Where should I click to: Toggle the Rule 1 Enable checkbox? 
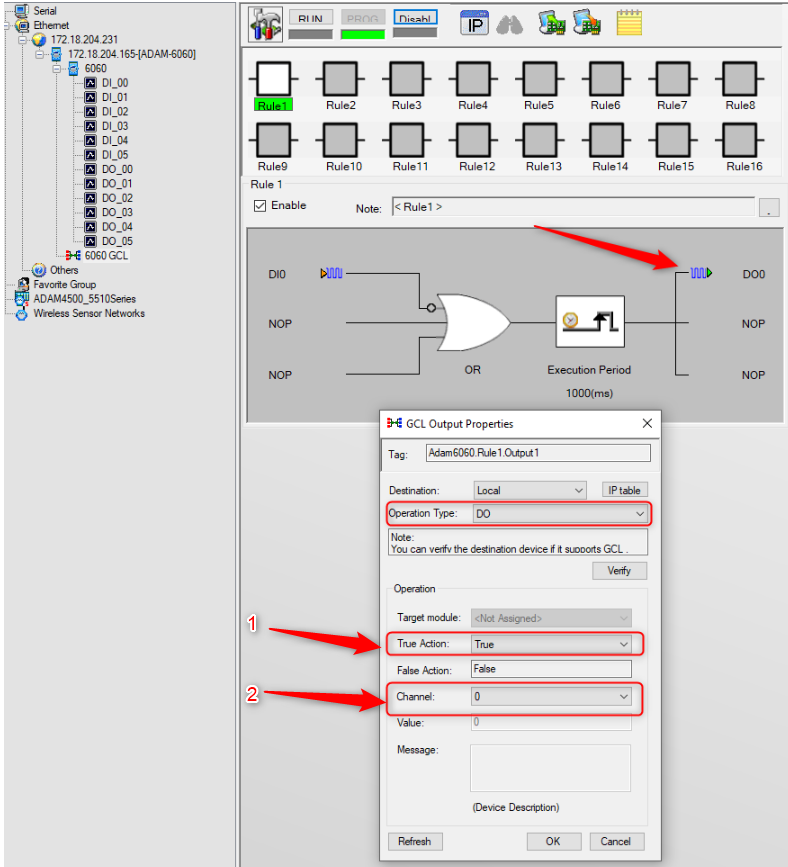260,206
